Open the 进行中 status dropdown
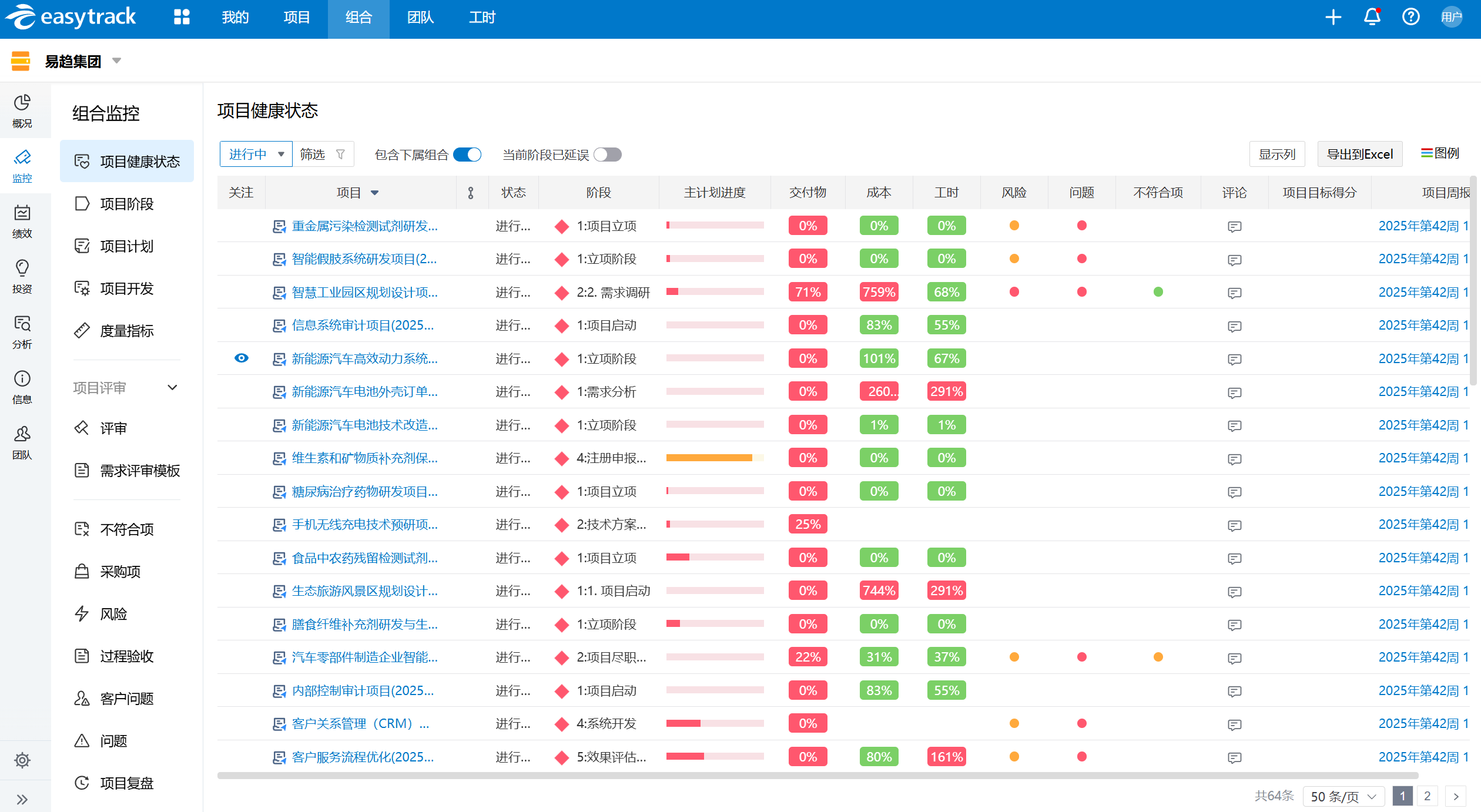This screenshot has height=812, width=1481. [256, 154]
